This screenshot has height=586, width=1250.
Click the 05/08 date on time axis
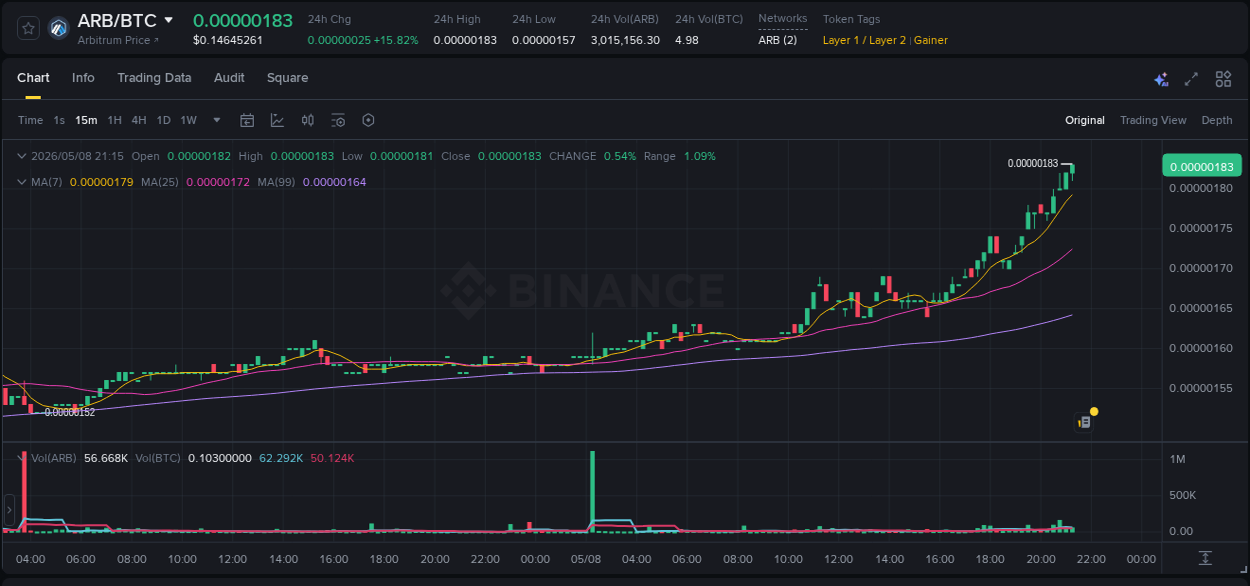pos(585,558)
